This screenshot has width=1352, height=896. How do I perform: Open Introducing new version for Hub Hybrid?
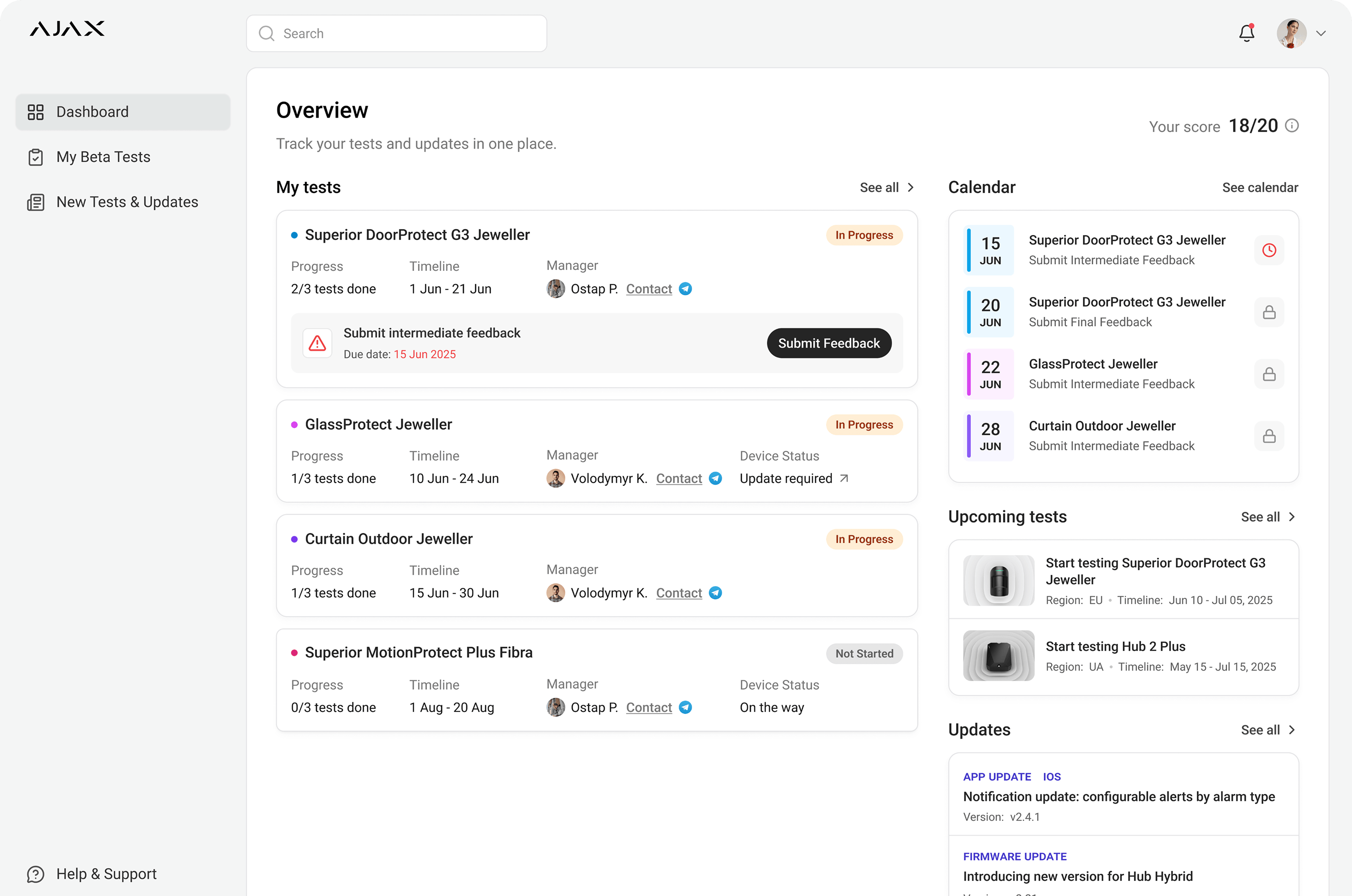[1077, 876]
